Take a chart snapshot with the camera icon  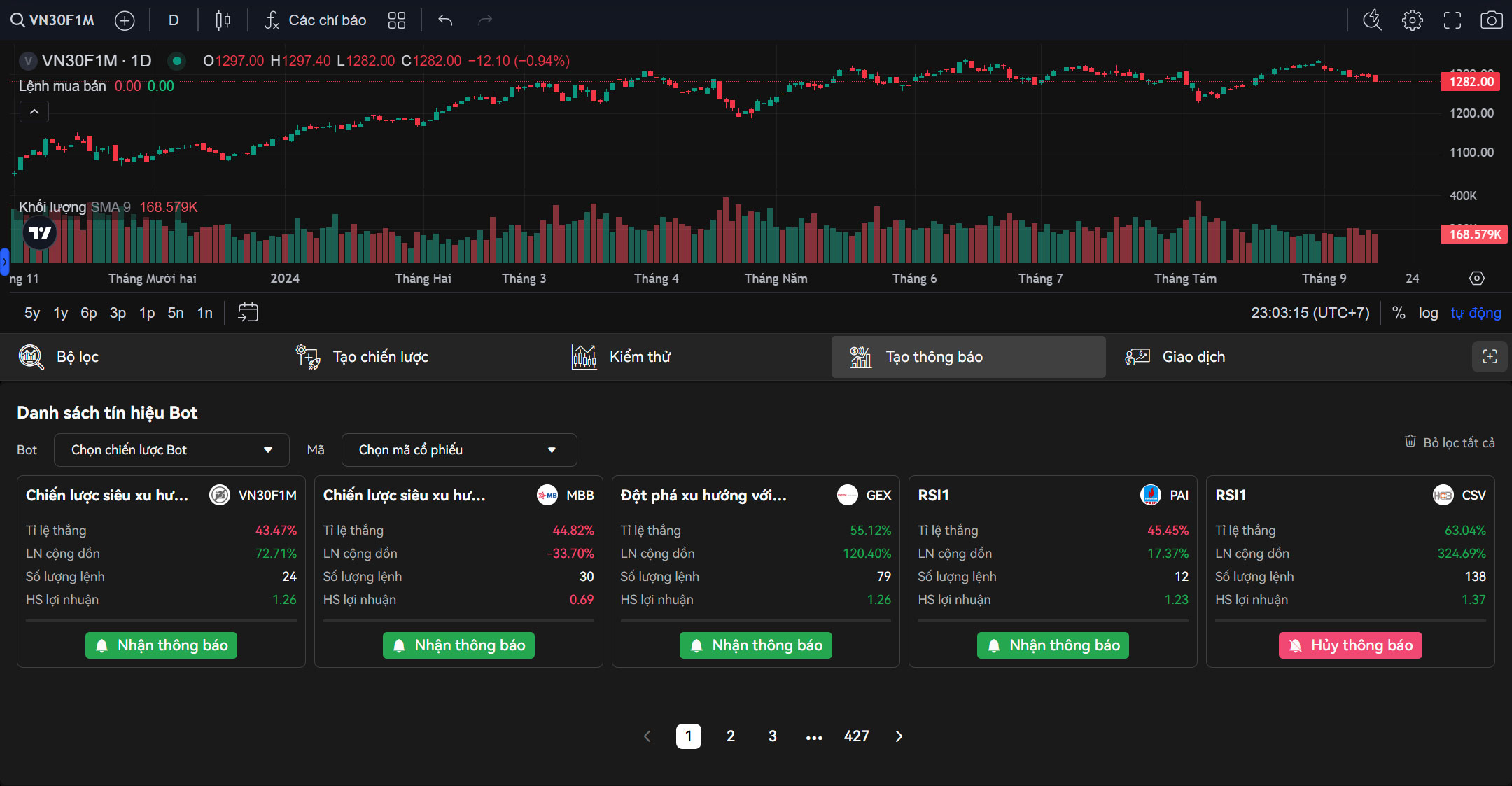pos(1492,20)
